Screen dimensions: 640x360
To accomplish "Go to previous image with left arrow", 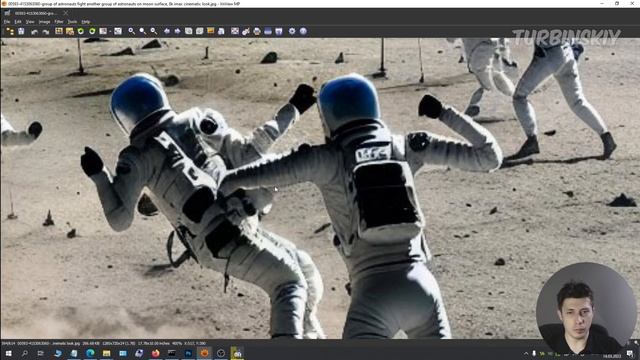I will pos(167,31).
